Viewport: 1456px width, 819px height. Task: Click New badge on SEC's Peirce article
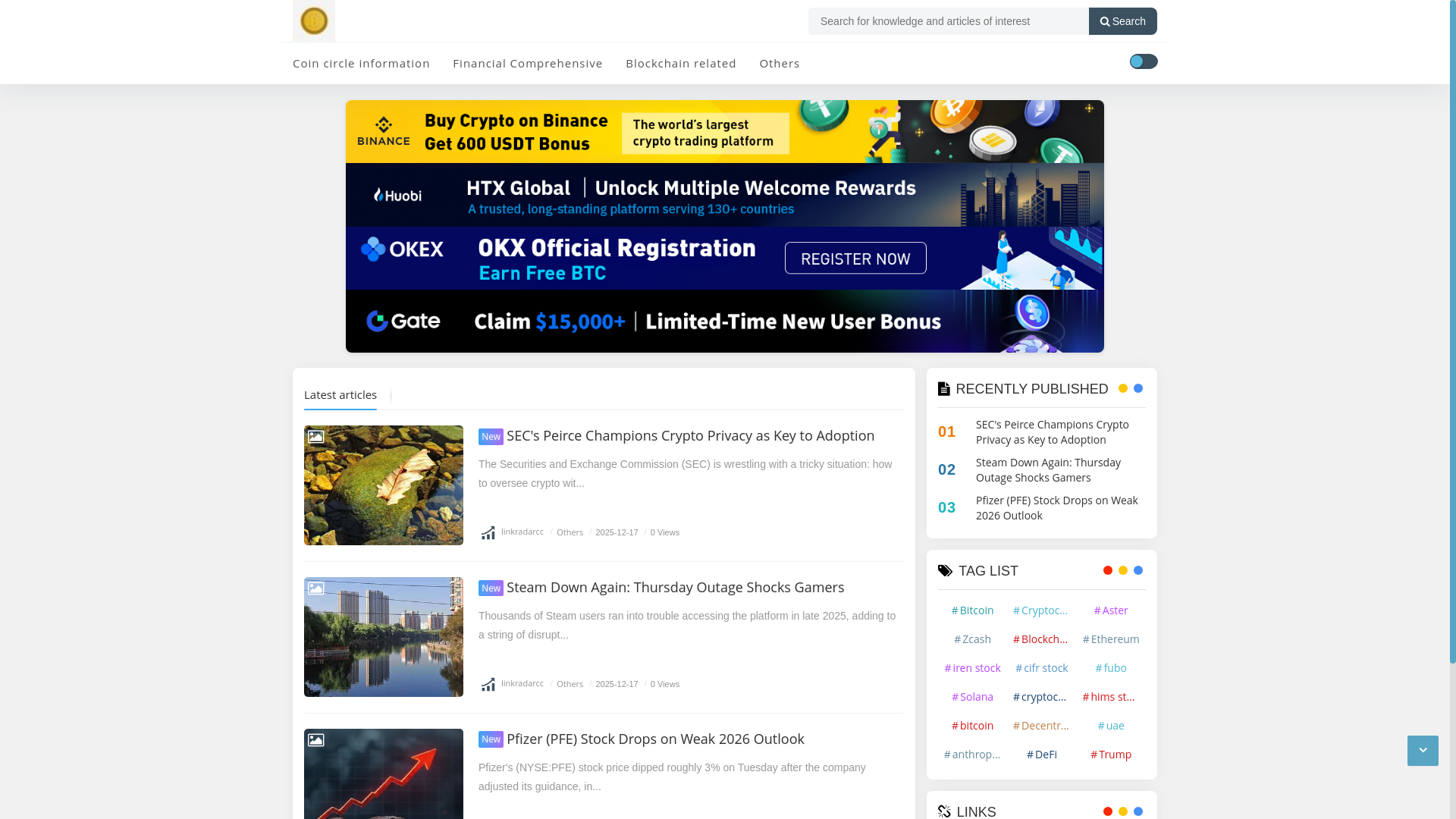coord(491,437)
